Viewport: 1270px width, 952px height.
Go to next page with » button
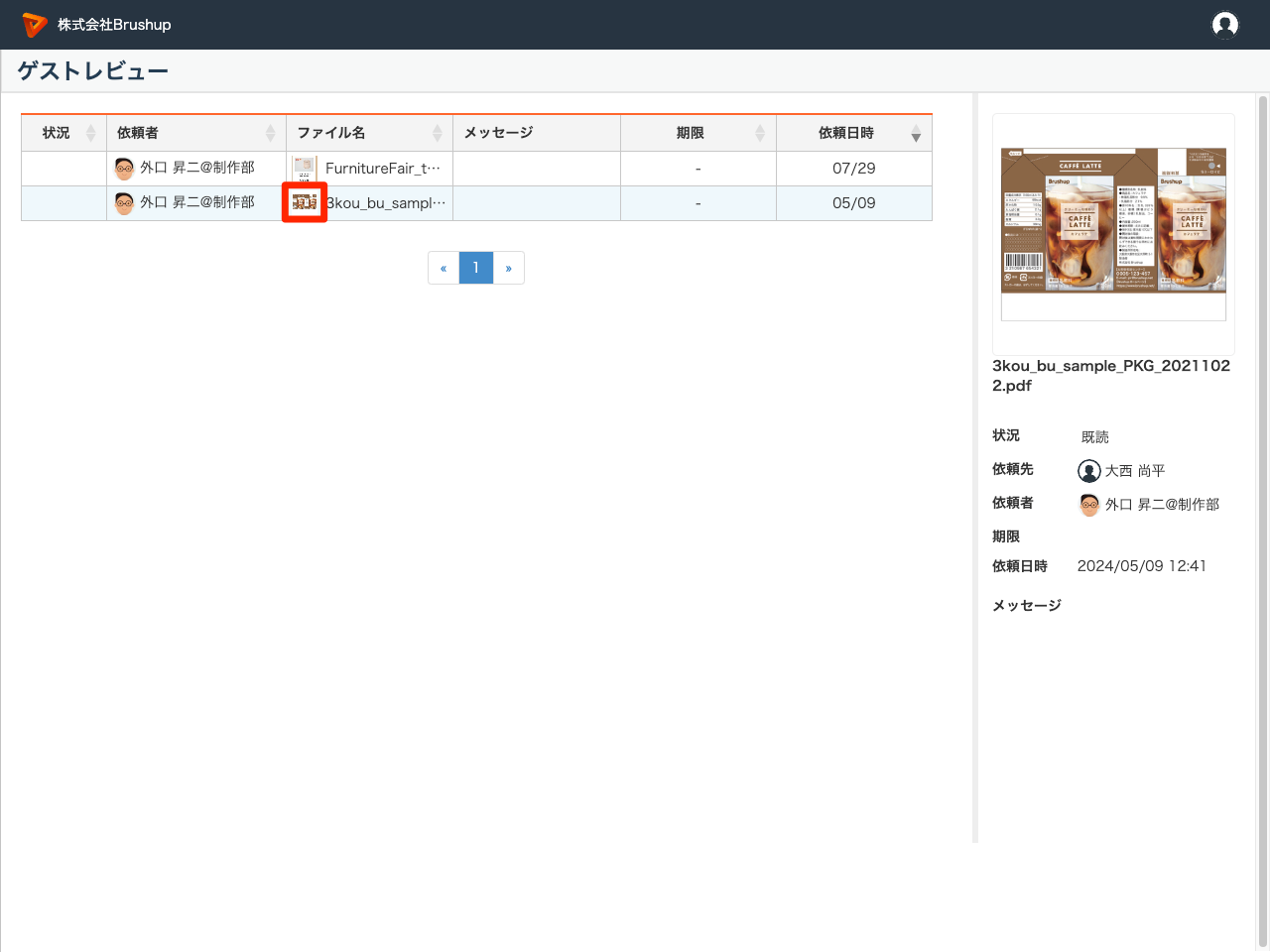click(x=508, y=268)
